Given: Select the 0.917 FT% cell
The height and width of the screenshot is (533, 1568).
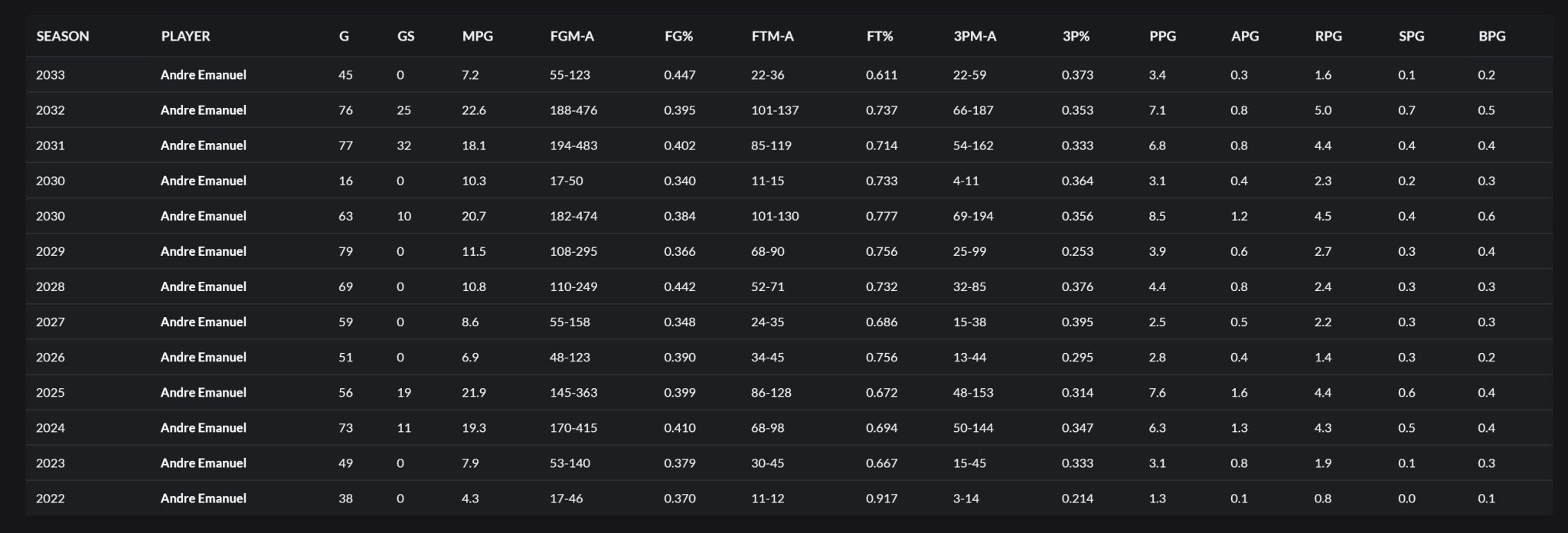Looking at the screenshot, I should pos(881,499).
